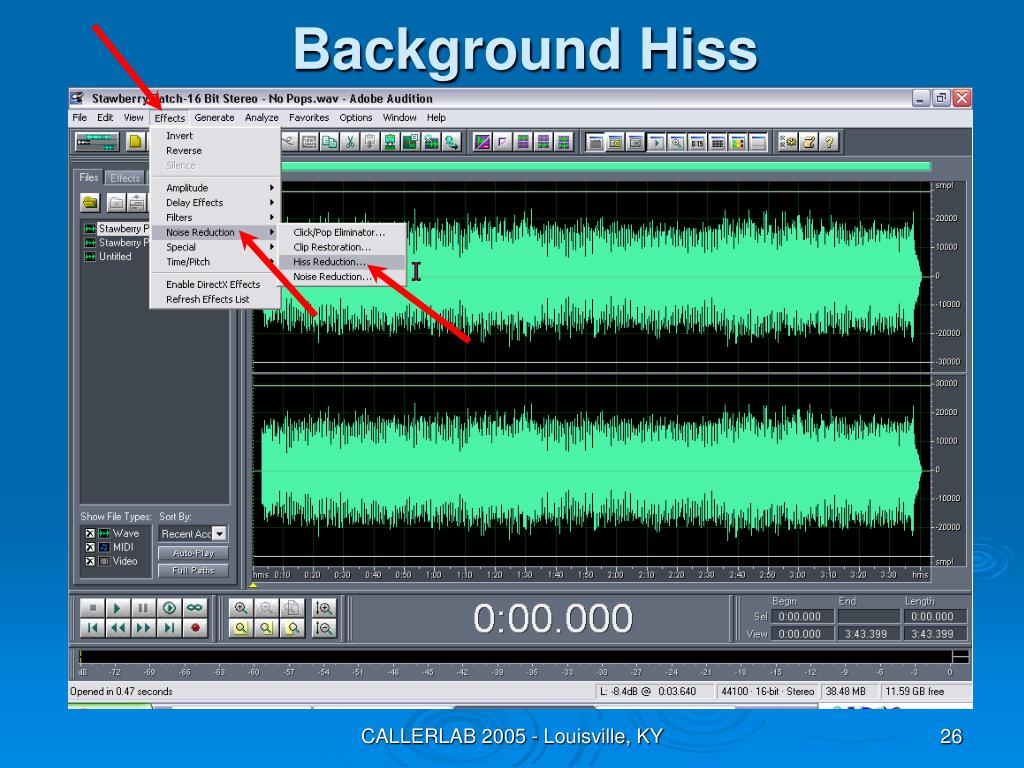
Task: Click '44100 · 16-bit · Stereo' in status bar
Action: (x=767, y=692)
